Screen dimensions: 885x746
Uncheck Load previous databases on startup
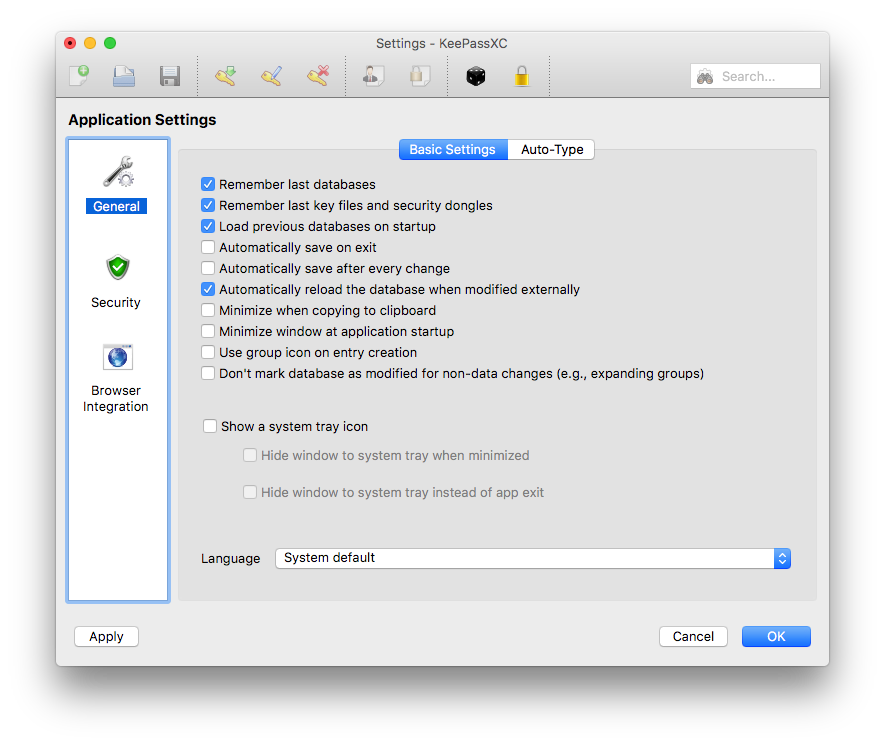[x=208, y=226]
